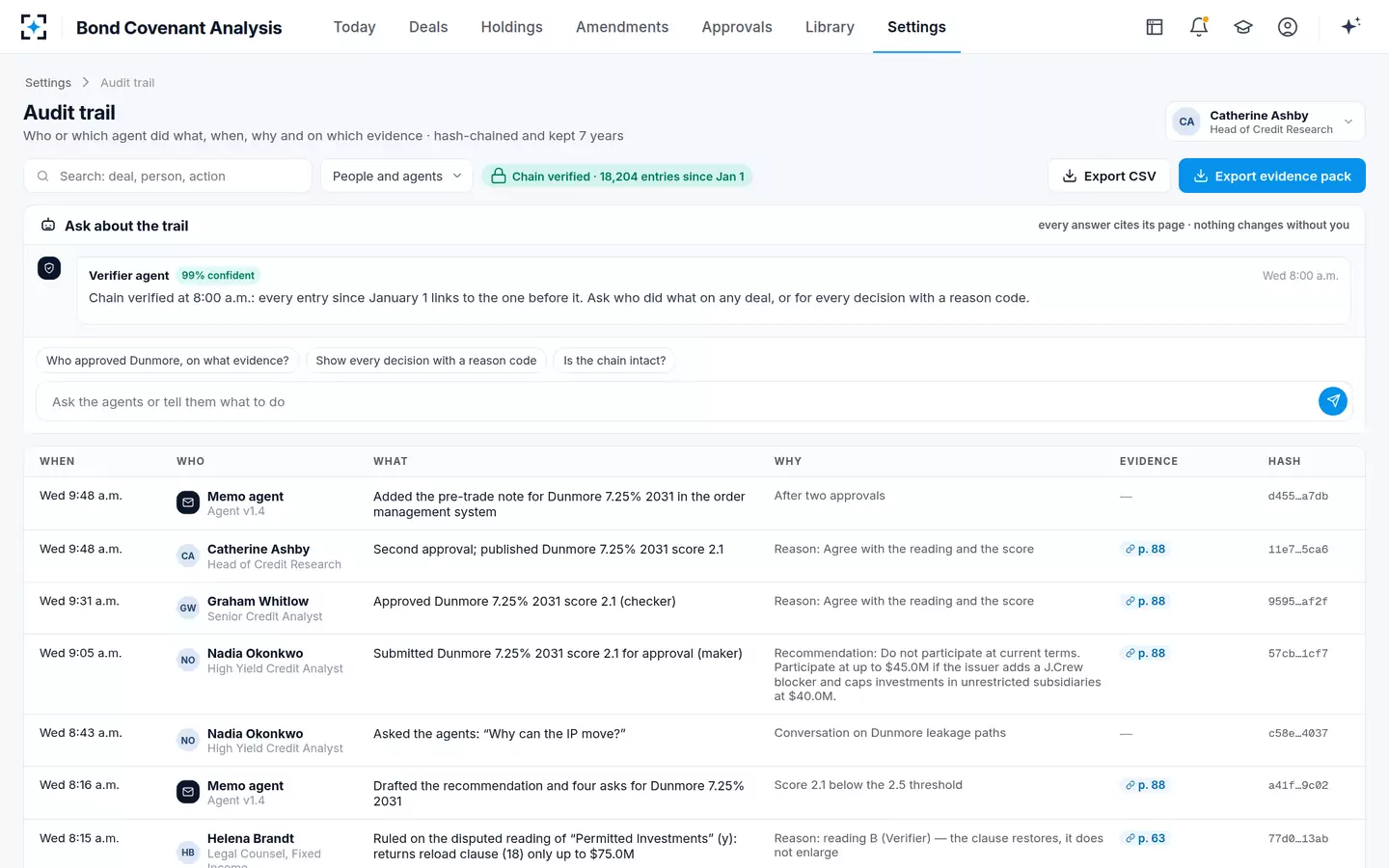The height and width of the screenshot is (868, 1389).
Task: Click the Chain verified status badge
Action: tap(617, 176)
